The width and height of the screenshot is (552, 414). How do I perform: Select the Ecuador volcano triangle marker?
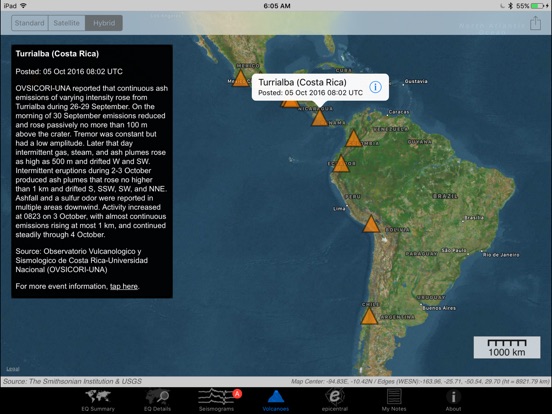(x=341, y=163)
